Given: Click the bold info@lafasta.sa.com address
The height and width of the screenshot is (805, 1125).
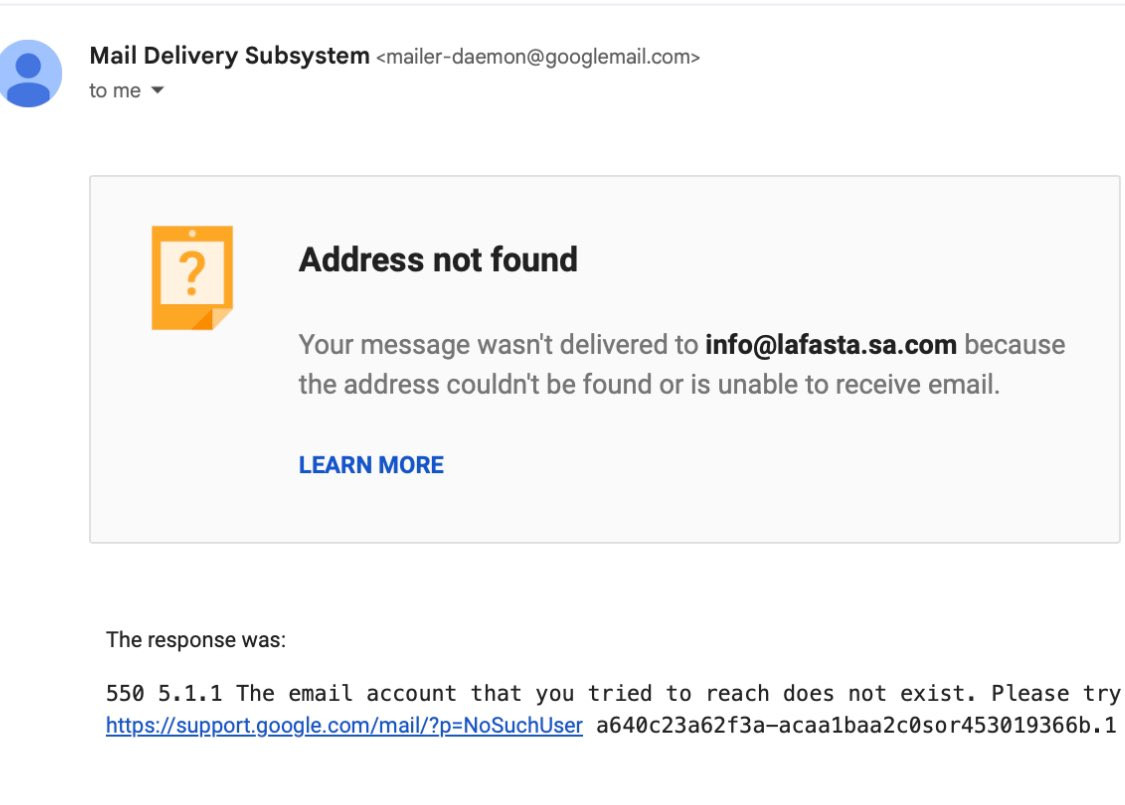Looking at the screenshot, I should tap(830, 345).
